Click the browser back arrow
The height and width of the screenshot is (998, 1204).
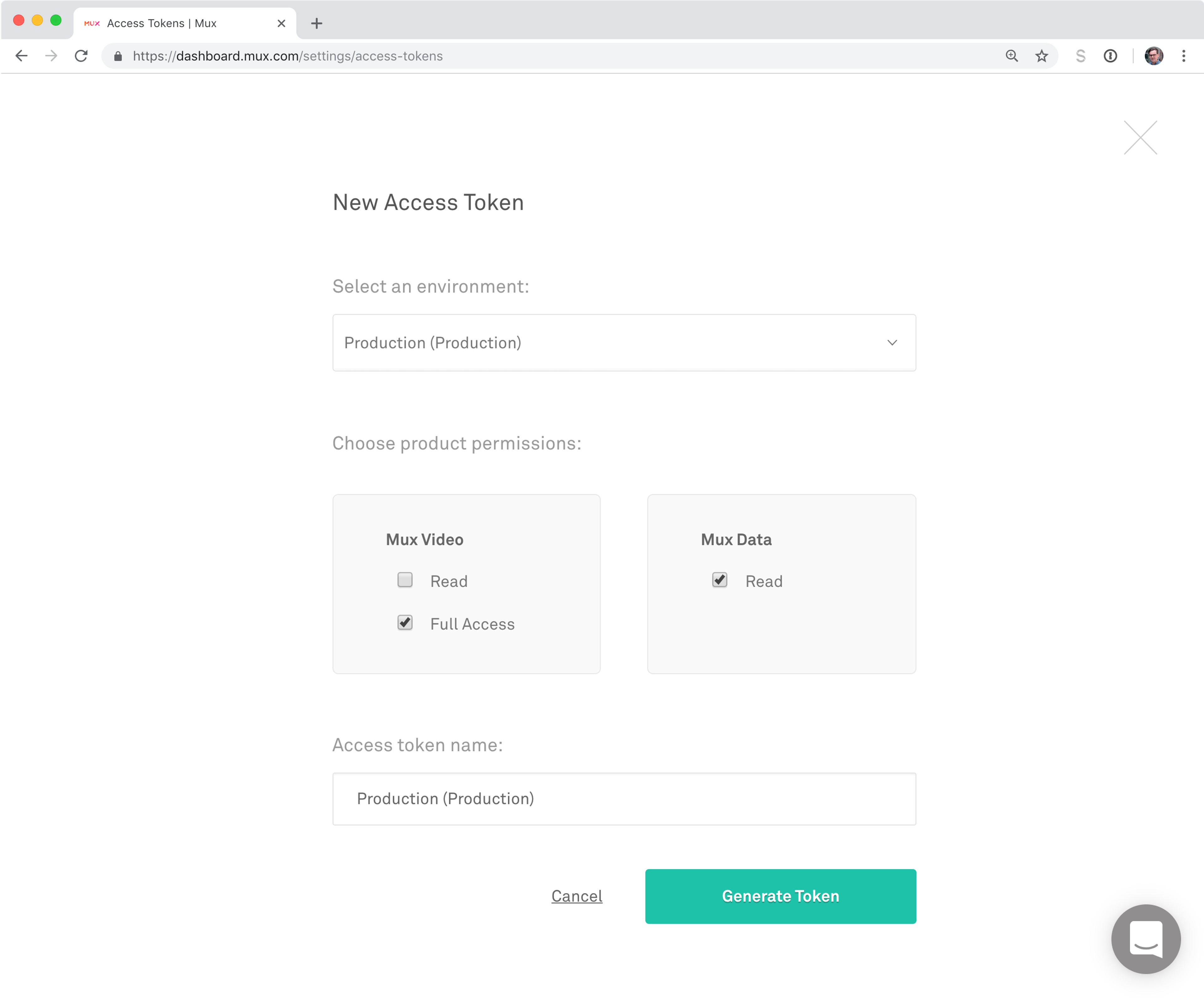21,55
